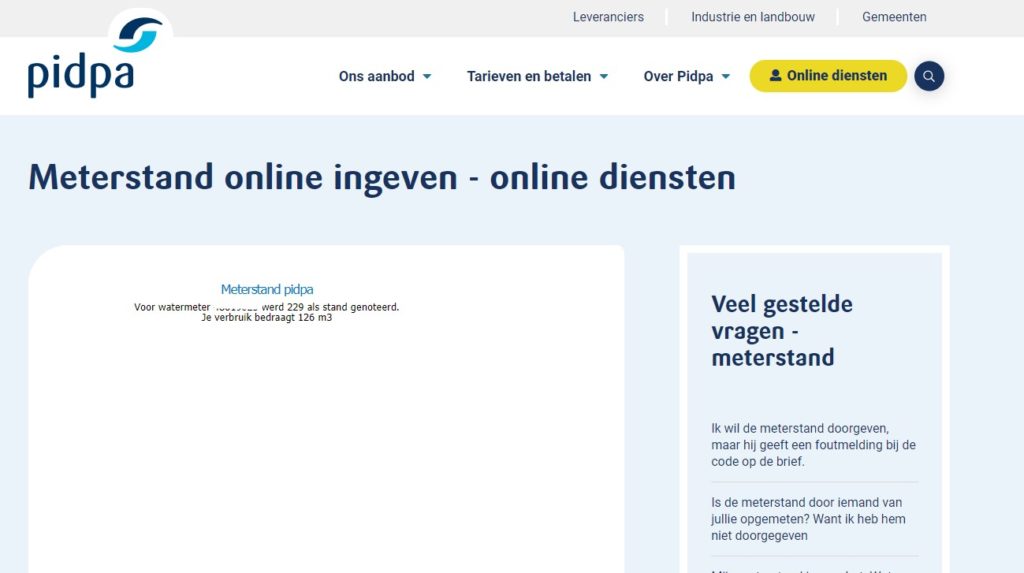Screen dimensions: 1024x573
Task: Open FAQ about meterstand door iemand opgemeten
Action: pos(808,519)
